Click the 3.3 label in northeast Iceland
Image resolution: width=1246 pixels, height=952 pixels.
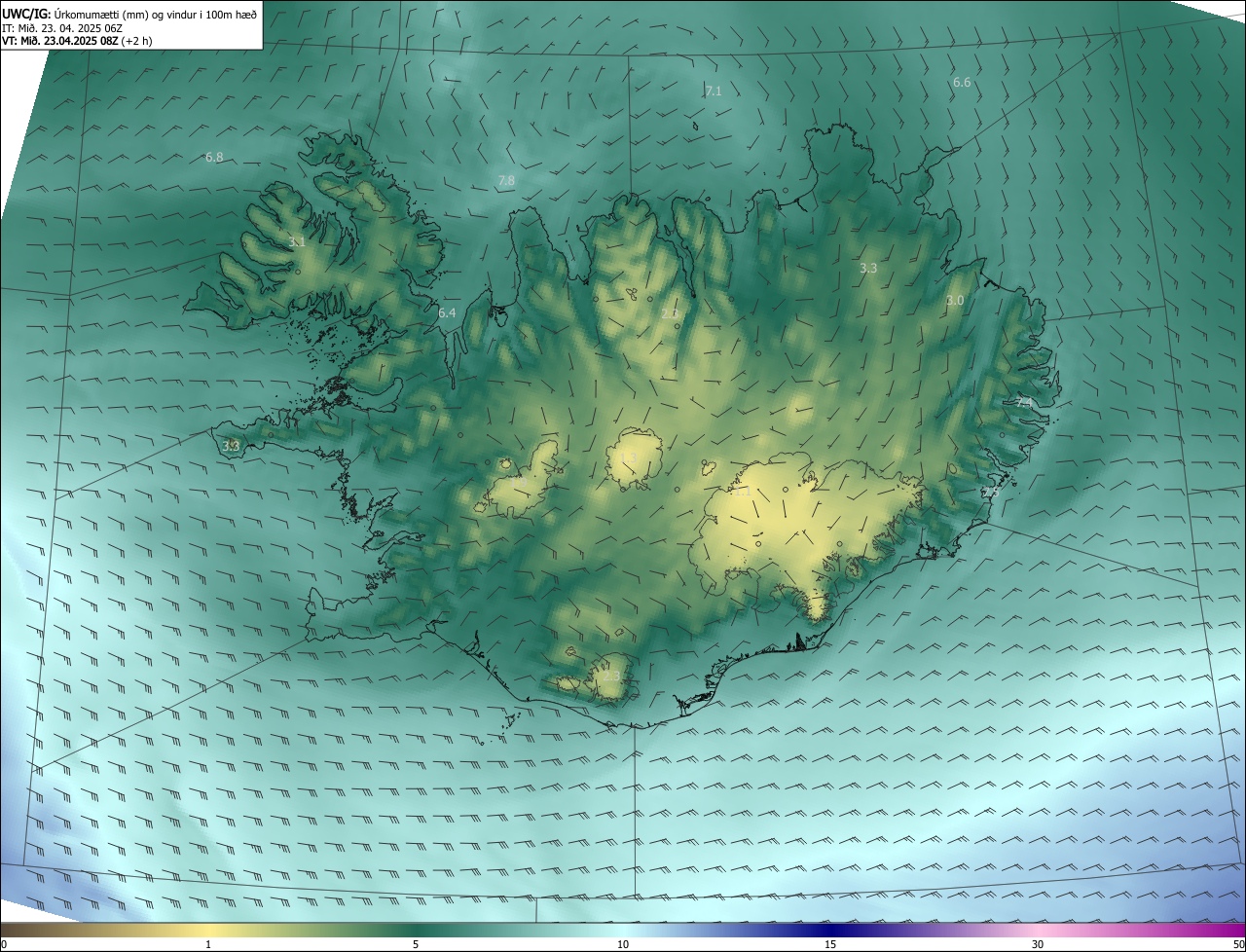pyautogui.click(x=868, y=268)
